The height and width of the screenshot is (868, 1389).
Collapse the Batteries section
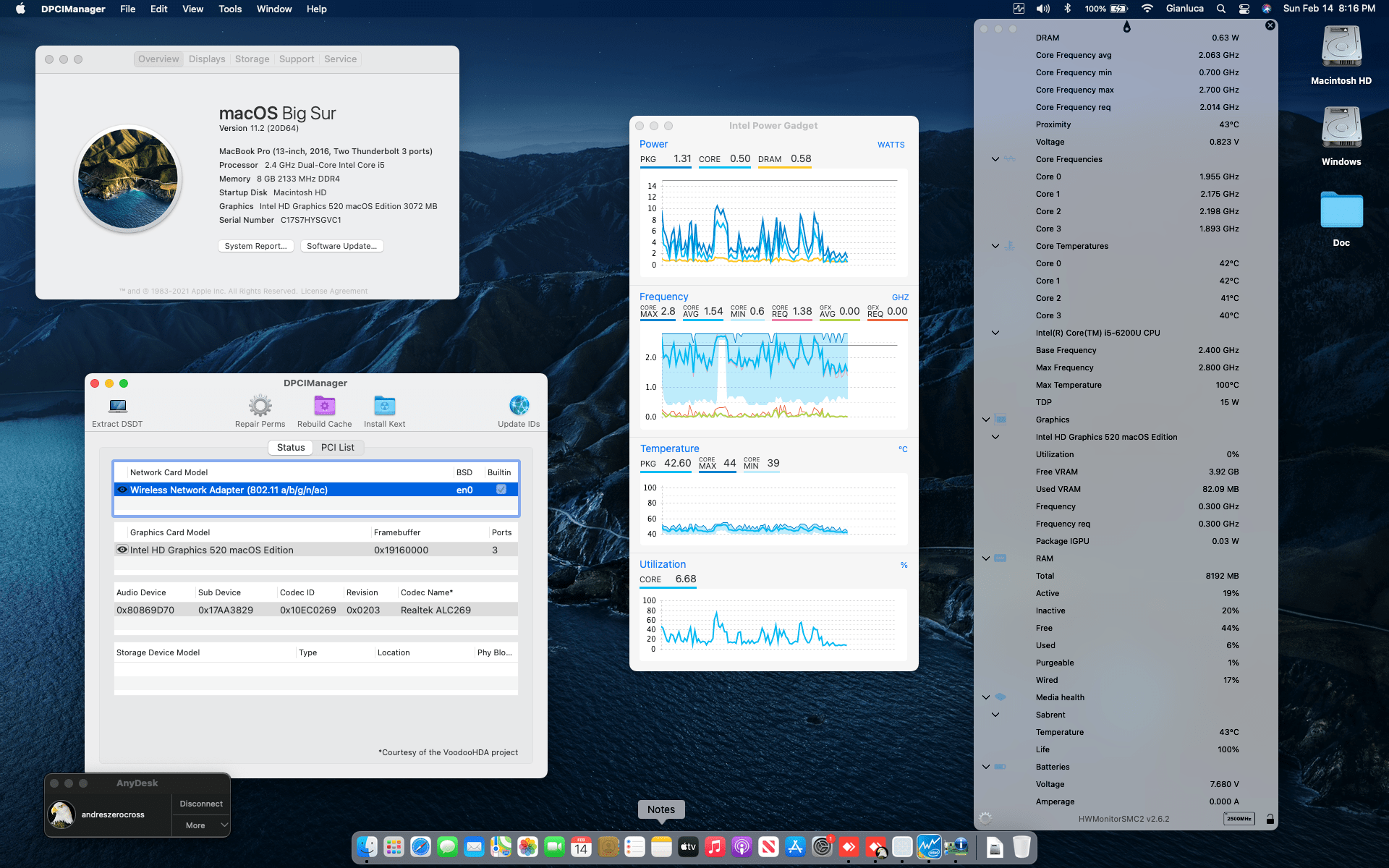(986, 767)
